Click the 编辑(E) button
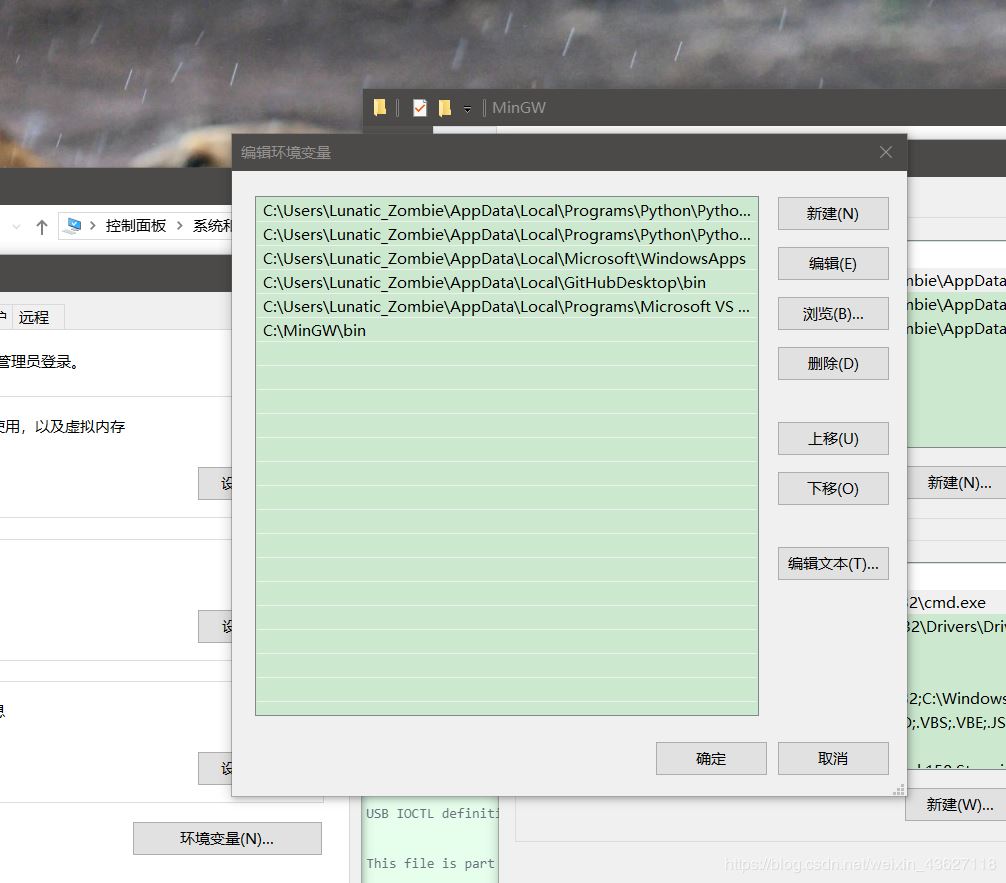The image size is (1006, 883). point(833,263)
